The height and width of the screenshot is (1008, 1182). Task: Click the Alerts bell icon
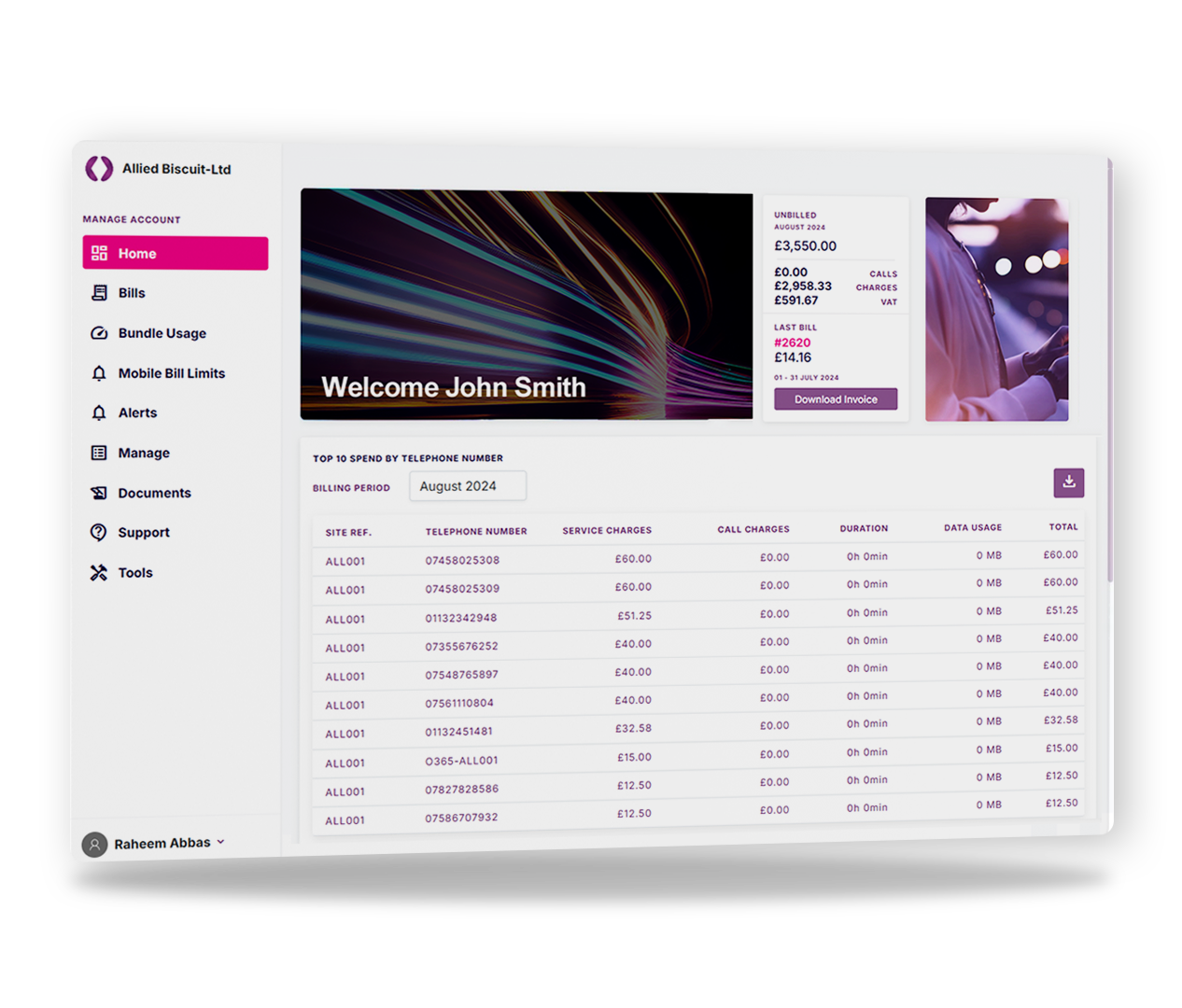[x=99, y=413]
